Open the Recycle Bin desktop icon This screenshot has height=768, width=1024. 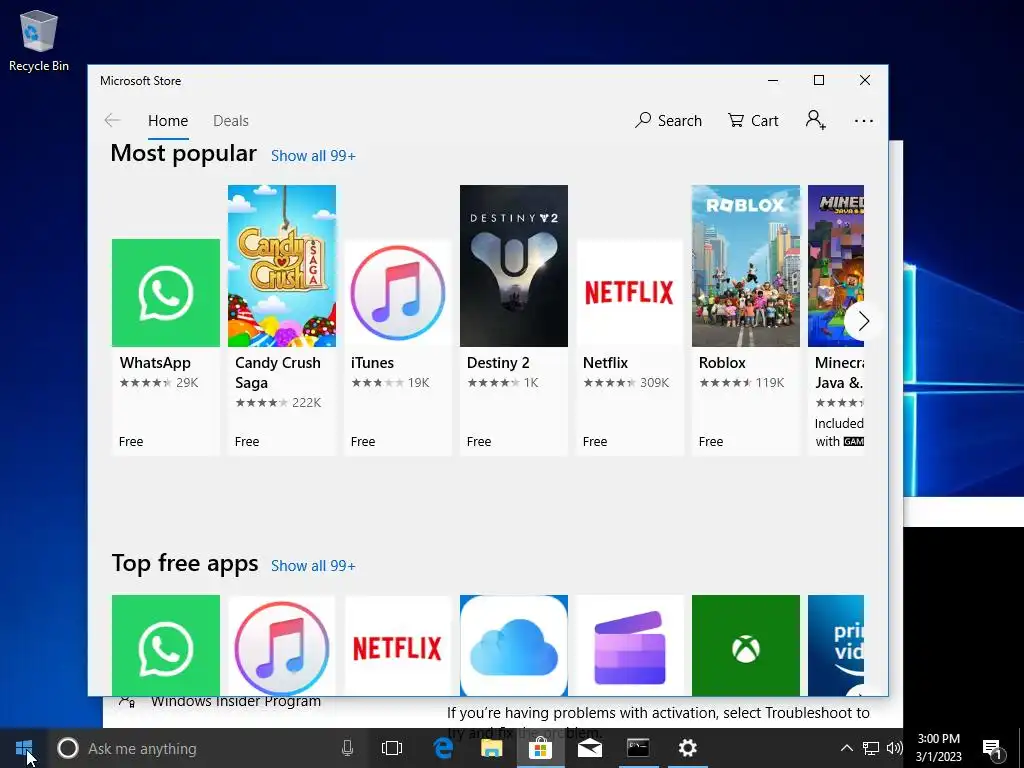click(39, 40)
